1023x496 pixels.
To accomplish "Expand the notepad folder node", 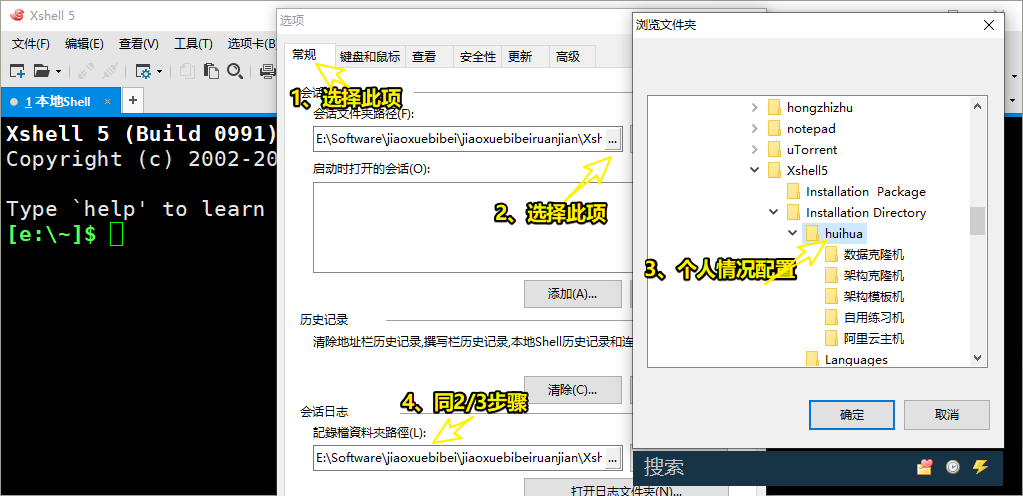I will pos(755,129).
